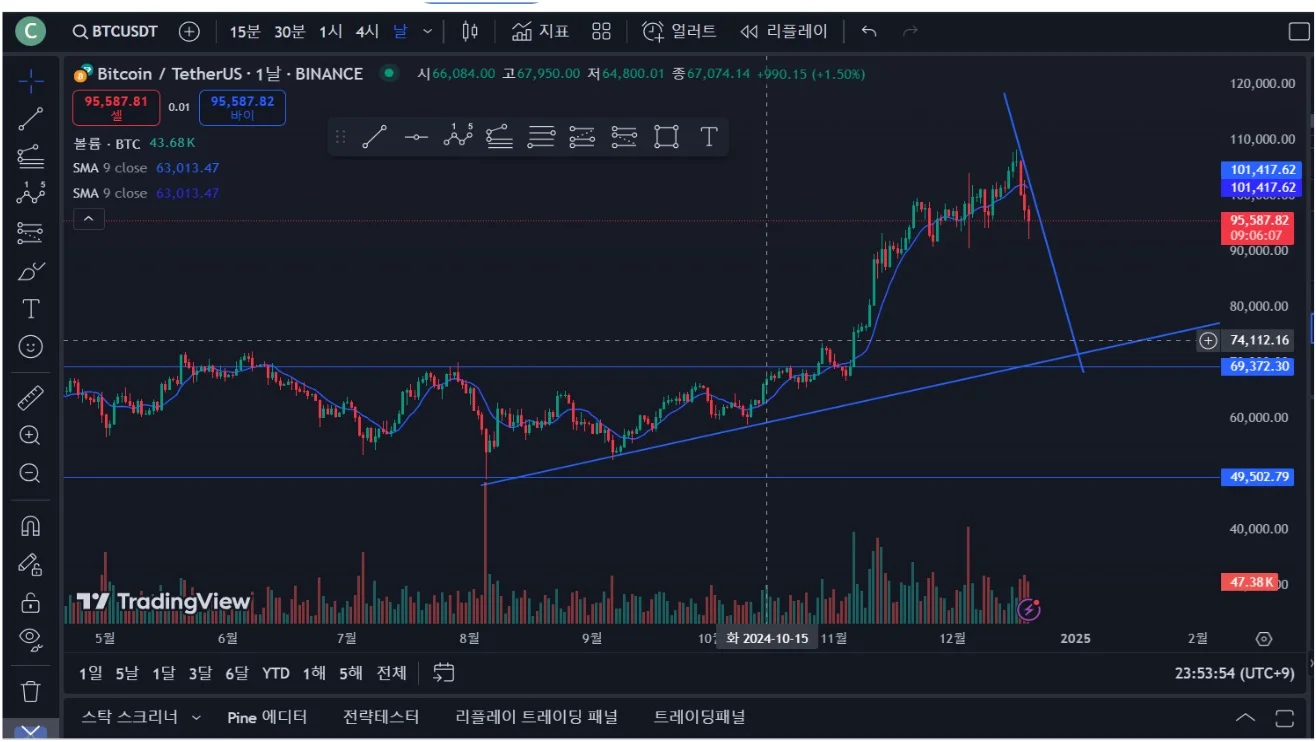This screenshot has width=1316, height=742.
Task: Switch to the 15분 timeframe
Action: [245, 32]
